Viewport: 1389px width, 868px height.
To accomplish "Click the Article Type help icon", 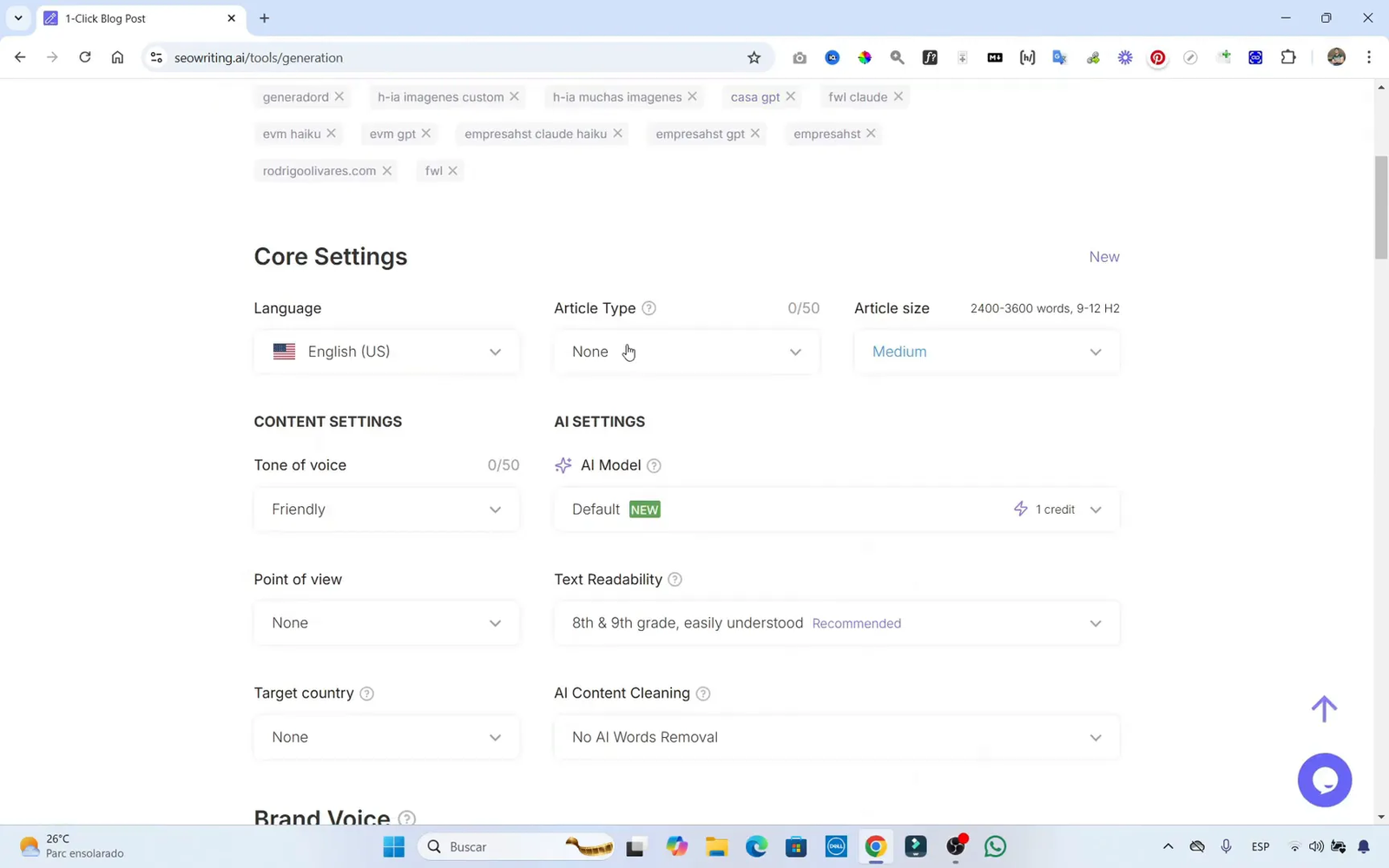I will (648, 308).
